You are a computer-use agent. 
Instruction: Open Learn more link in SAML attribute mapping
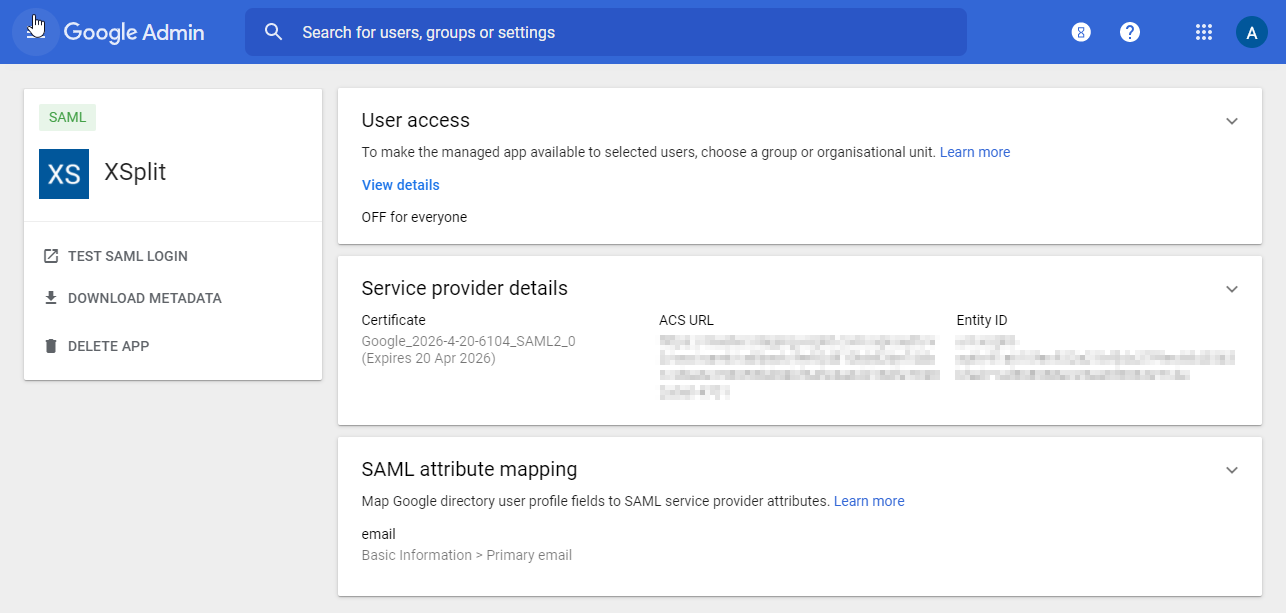coord(869,501)
